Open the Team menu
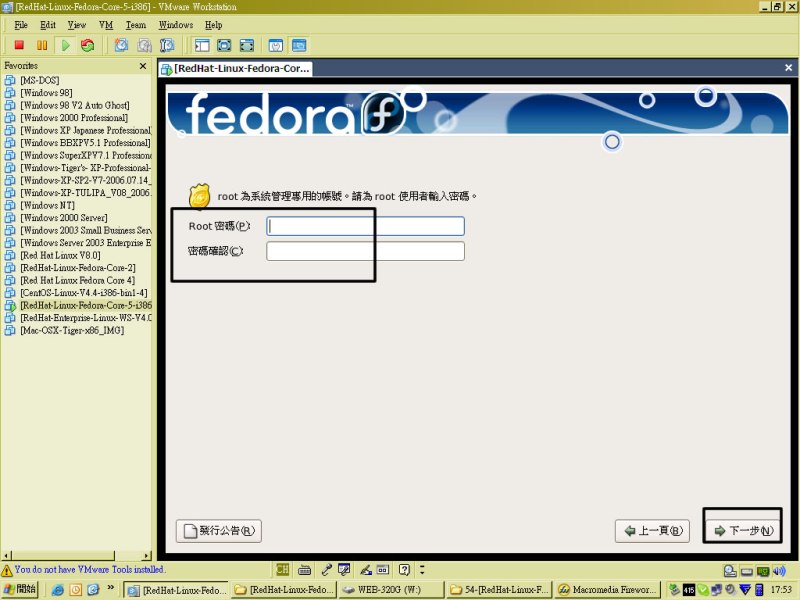The height and width of the screenshot is (600, 800). tap(136, 25)
